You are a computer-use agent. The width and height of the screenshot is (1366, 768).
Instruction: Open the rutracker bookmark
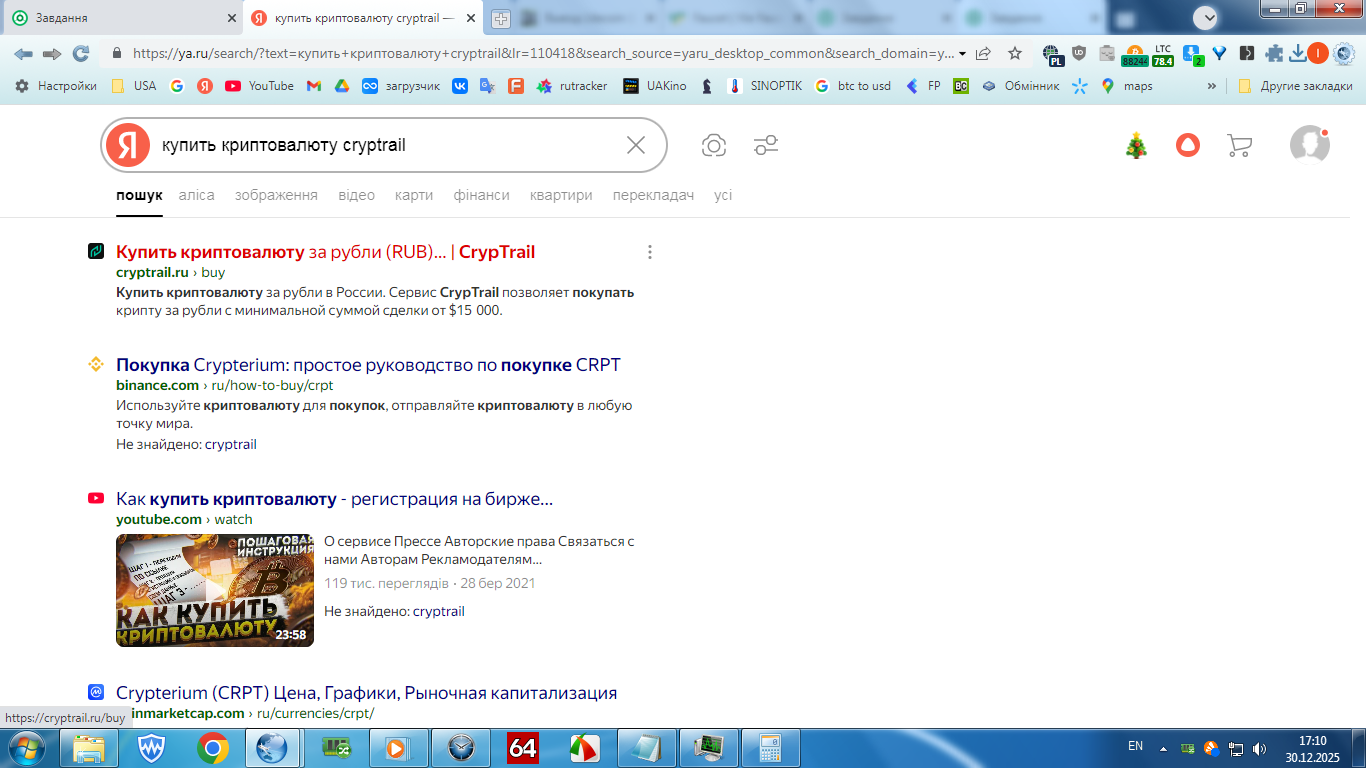click(572, 86)
